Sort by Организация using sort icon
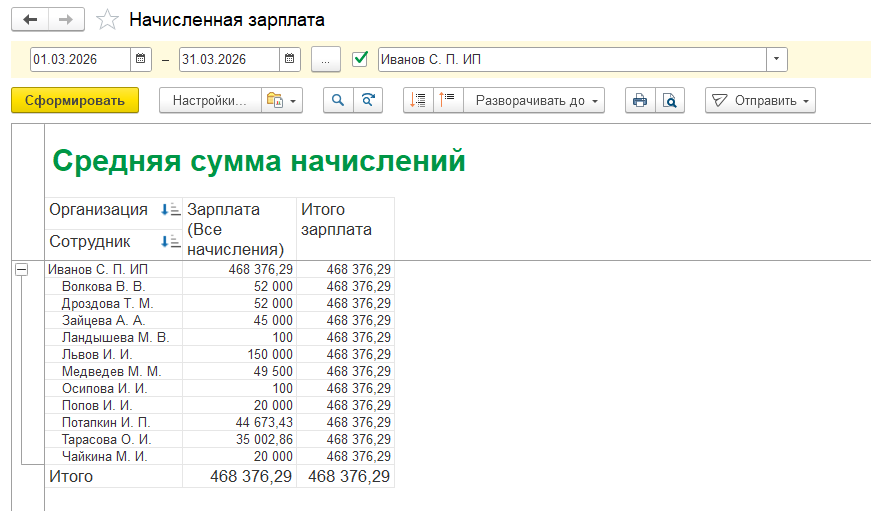 [x=170, y=210]
